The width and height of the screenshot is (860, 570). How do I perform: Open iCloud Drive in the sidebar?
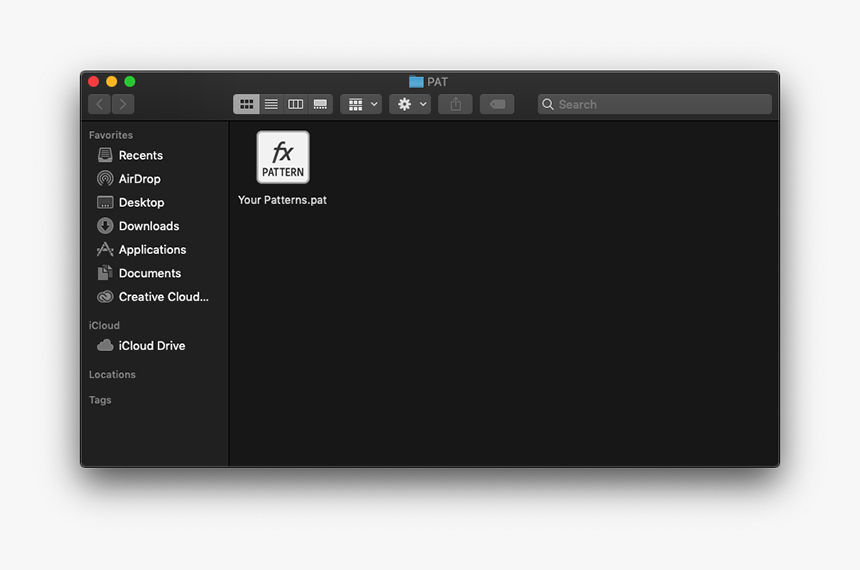(x=154, y=346)
